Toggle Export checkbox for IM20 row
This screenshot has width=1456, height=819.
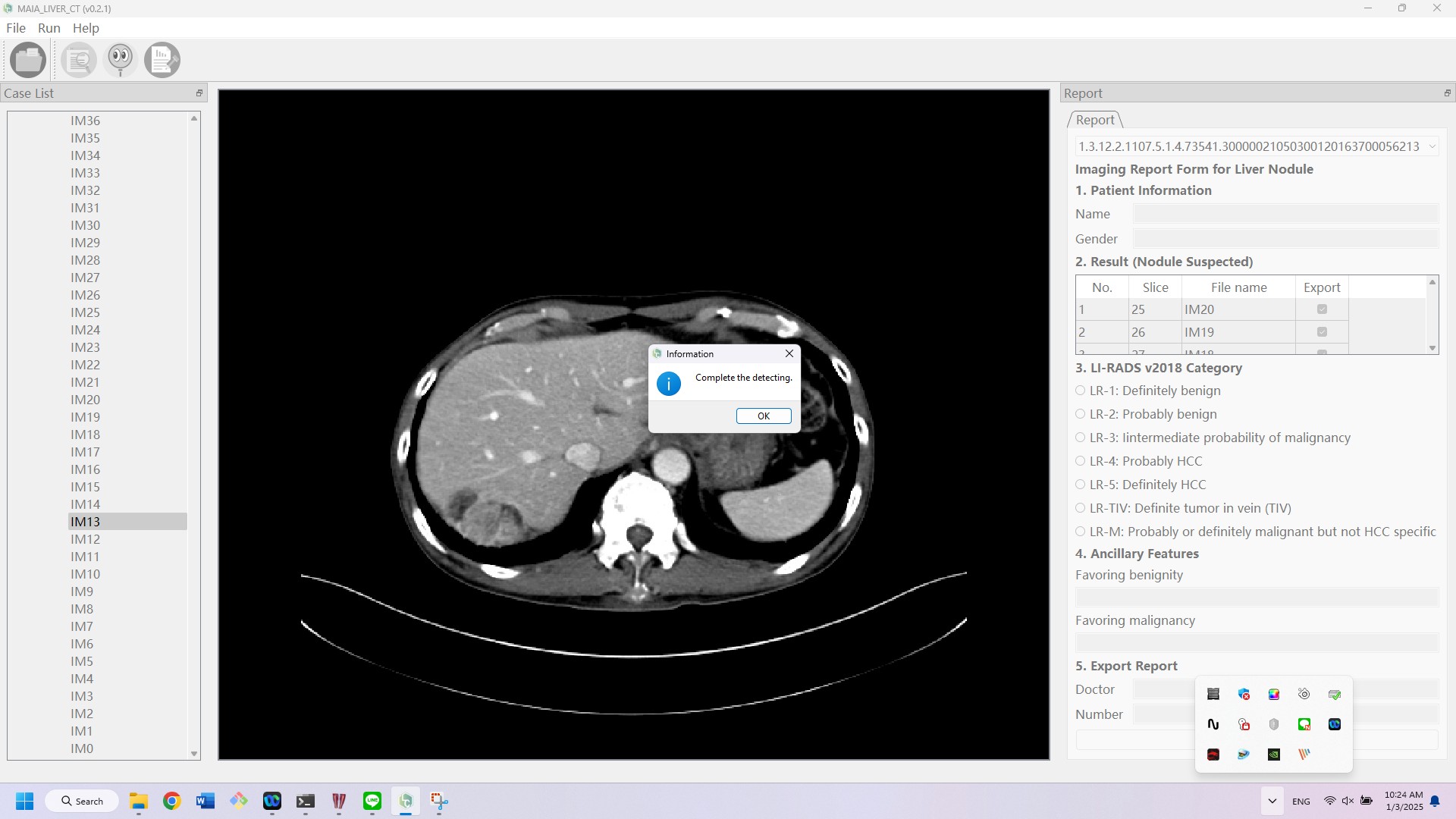[x=1322, y=309]
